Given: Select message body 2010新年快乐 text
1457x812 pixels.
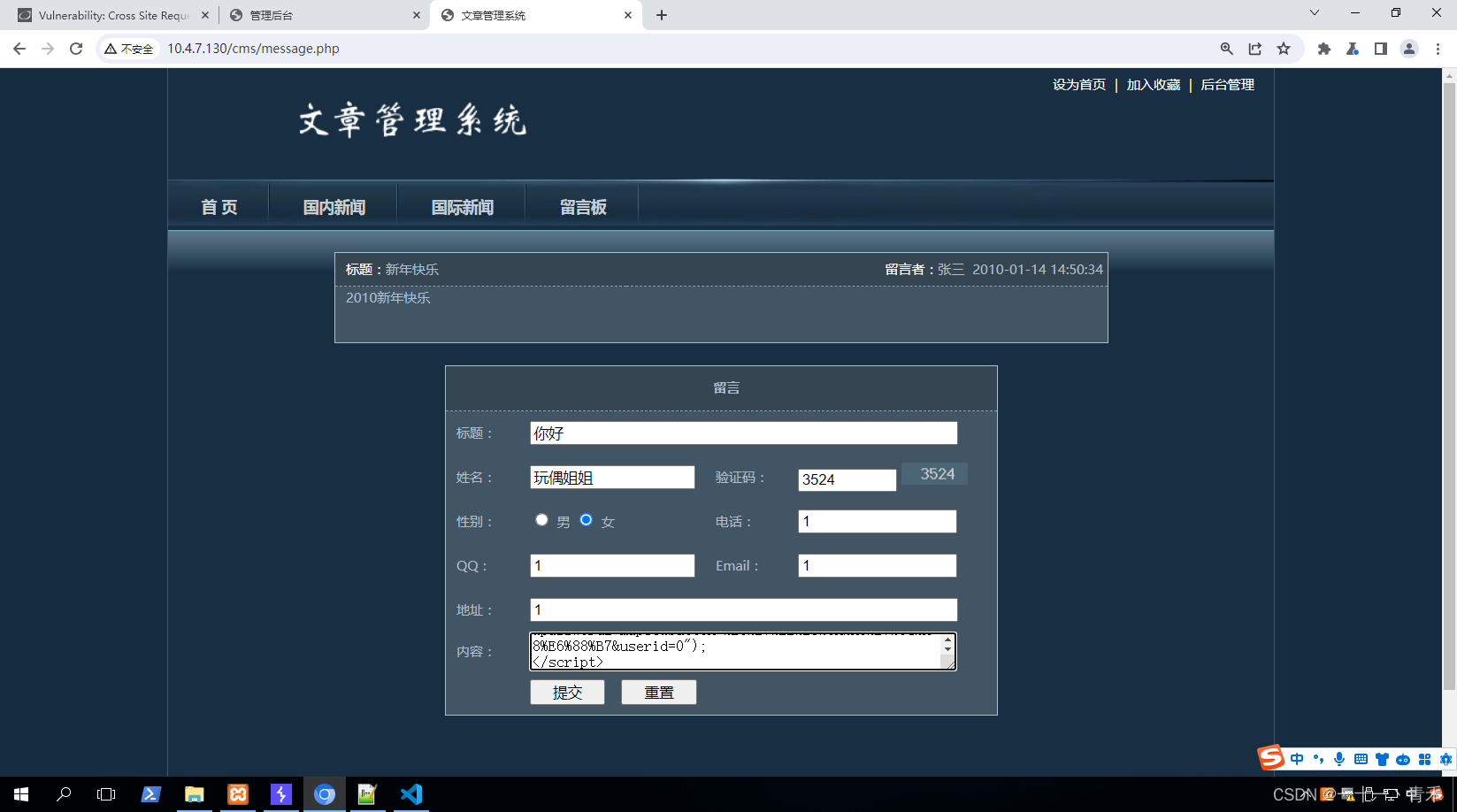Looking at the screenshot, I should [388, 298].
